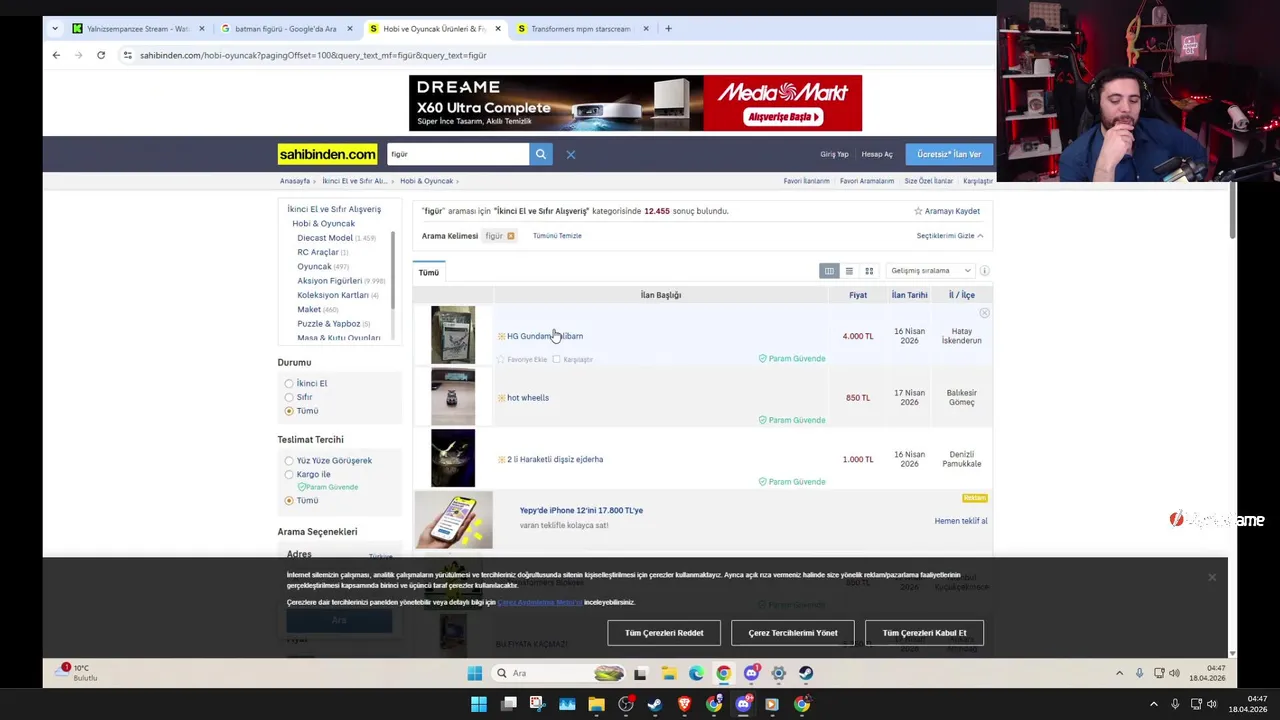Open Settings gear in the inner taskbar
1280x720 pixels.
point(778,673)
